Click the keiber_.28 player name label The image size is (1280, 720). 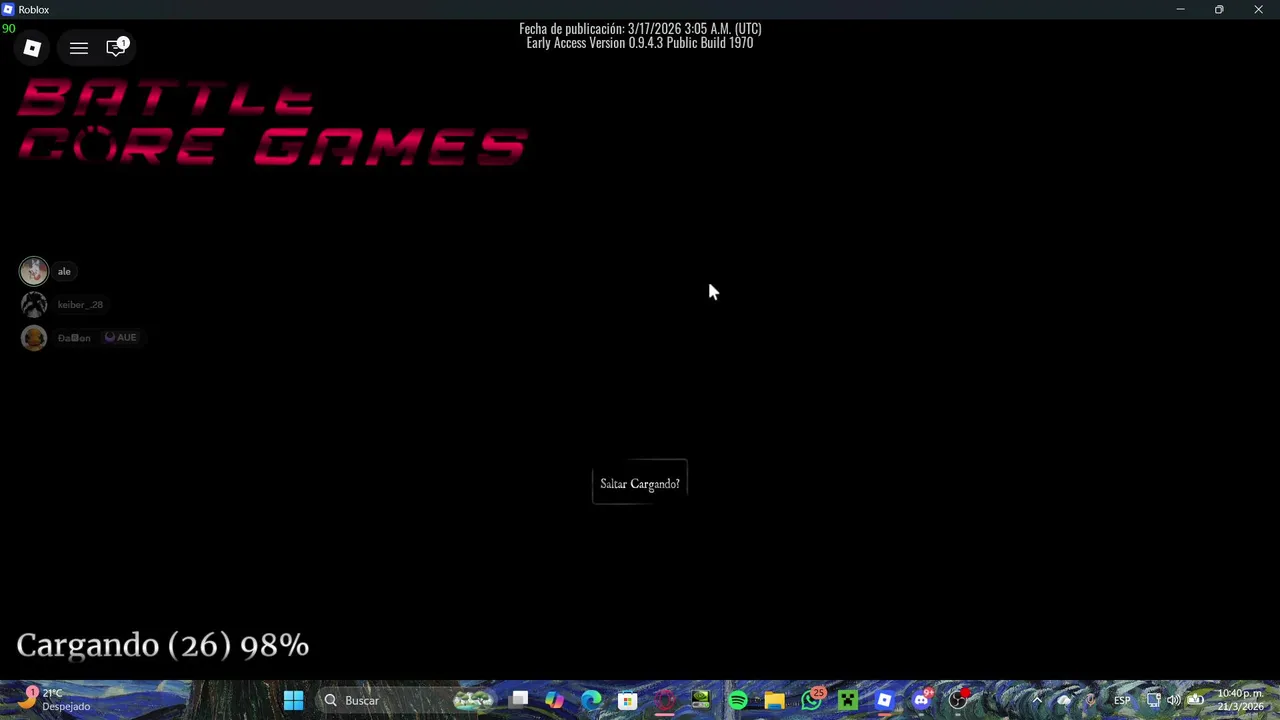pyautogui.click(x=80, y=304)
